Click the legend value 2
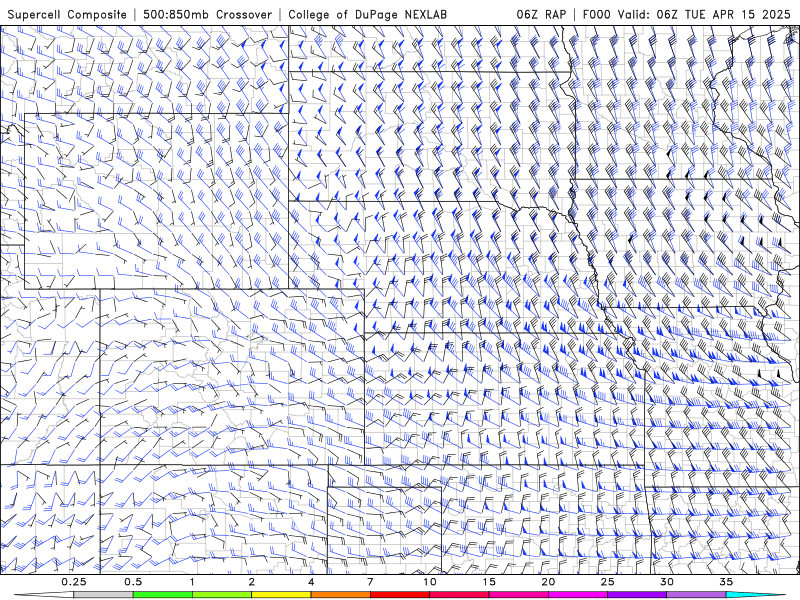This screenshot has height=600, width=800. click(252, 582)
